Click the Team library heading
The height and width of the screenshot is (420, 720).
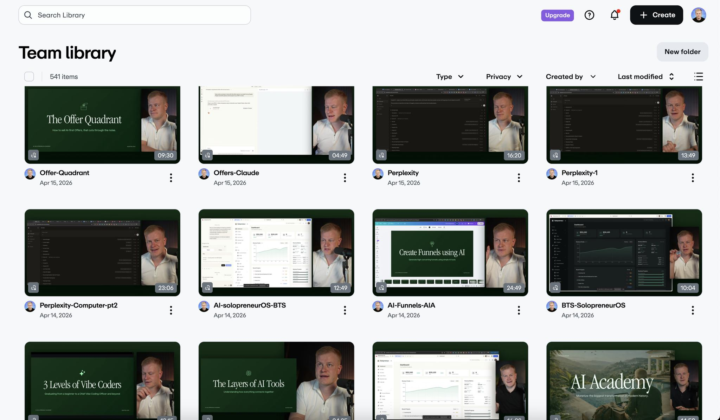[x=67, y=53]
